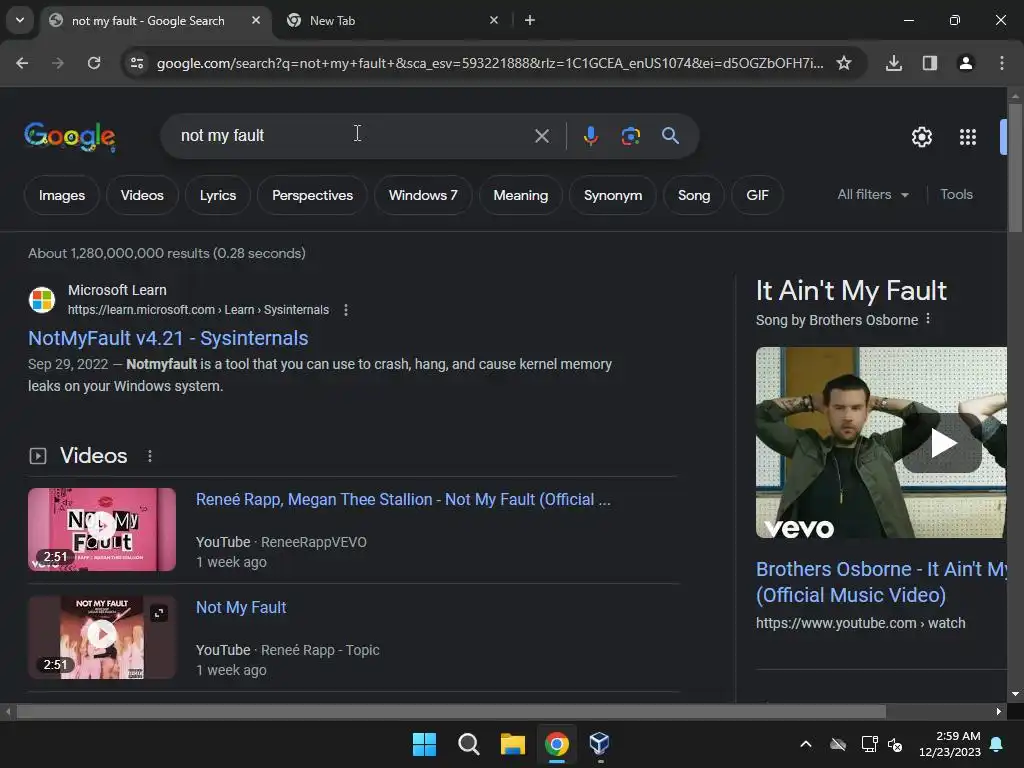The height and width of the screenshot is (768, 1024).
Task: Close the New Tab tab
Action: pyautogui.click(x=494, y=20)
